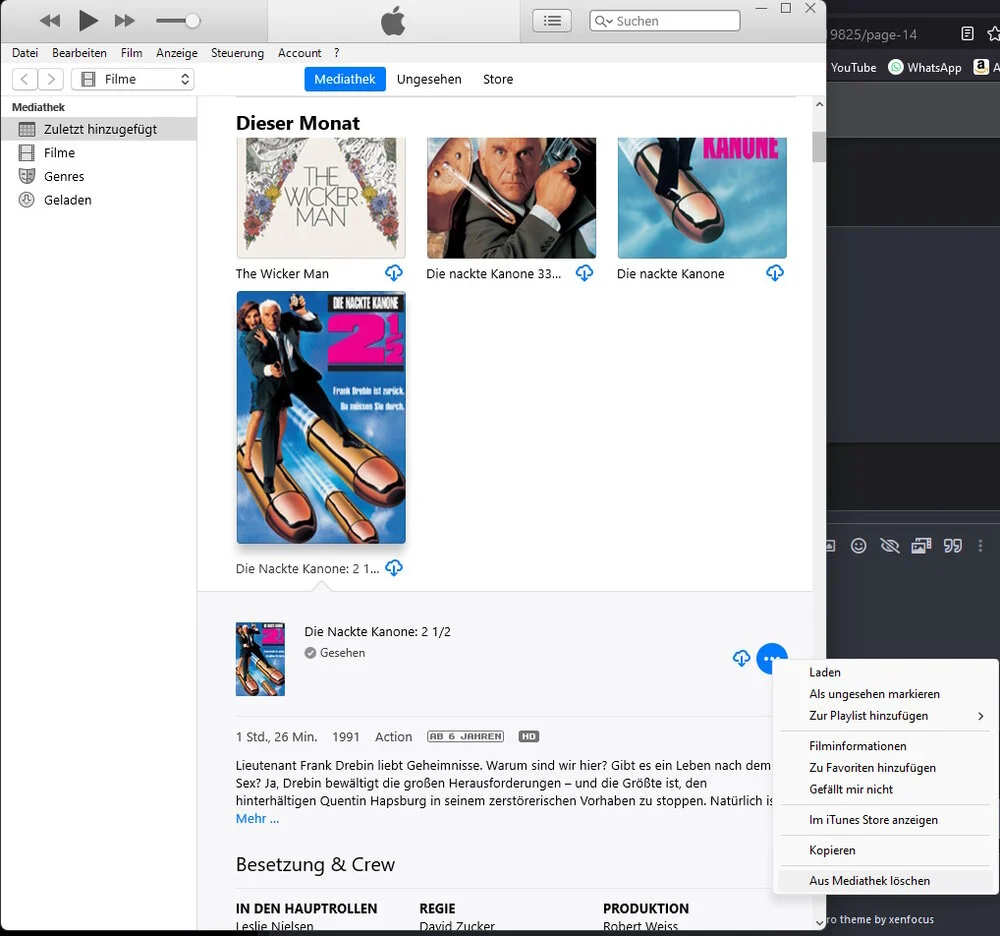
Task: Switch to the Store tab
Action: 498,79
